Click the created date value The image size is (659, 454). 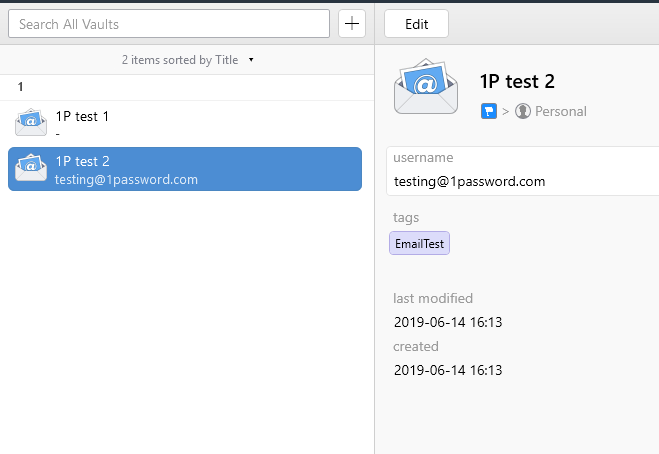448,370
